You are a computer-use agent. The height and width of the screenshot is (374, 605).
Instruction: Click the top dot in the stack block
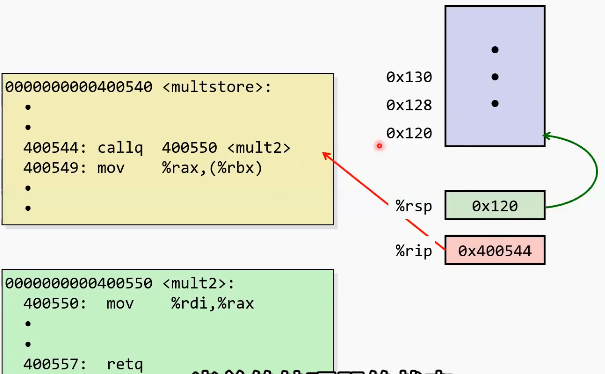(x=495, y=49)
